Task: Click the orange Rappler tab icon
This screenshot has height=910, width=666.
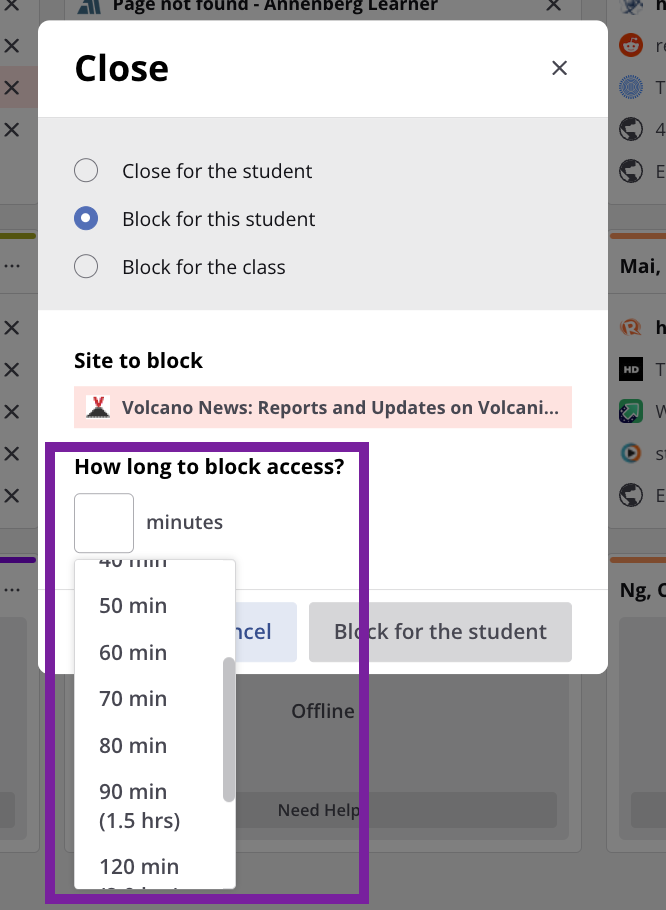Action: click(x=631, y=327)
